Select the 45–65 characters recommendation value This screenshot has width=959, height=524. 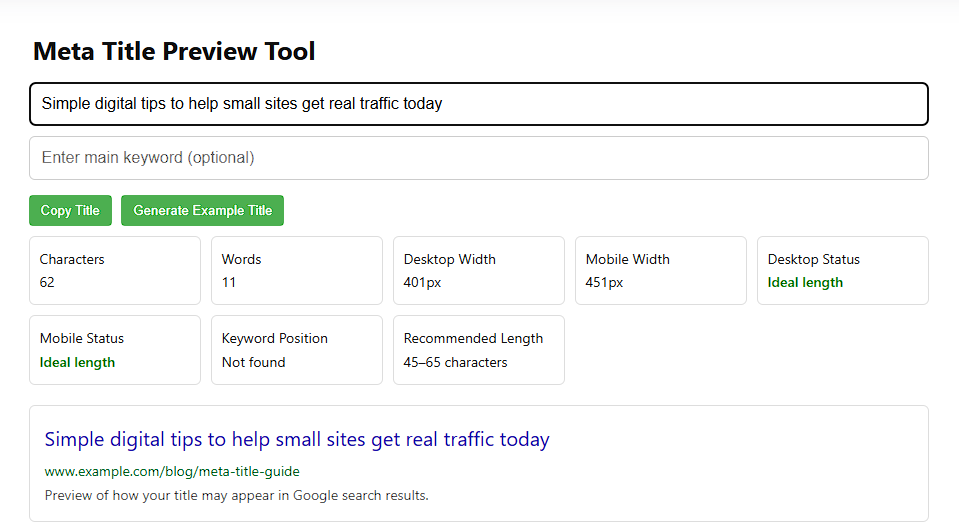(x=455, y=362)
